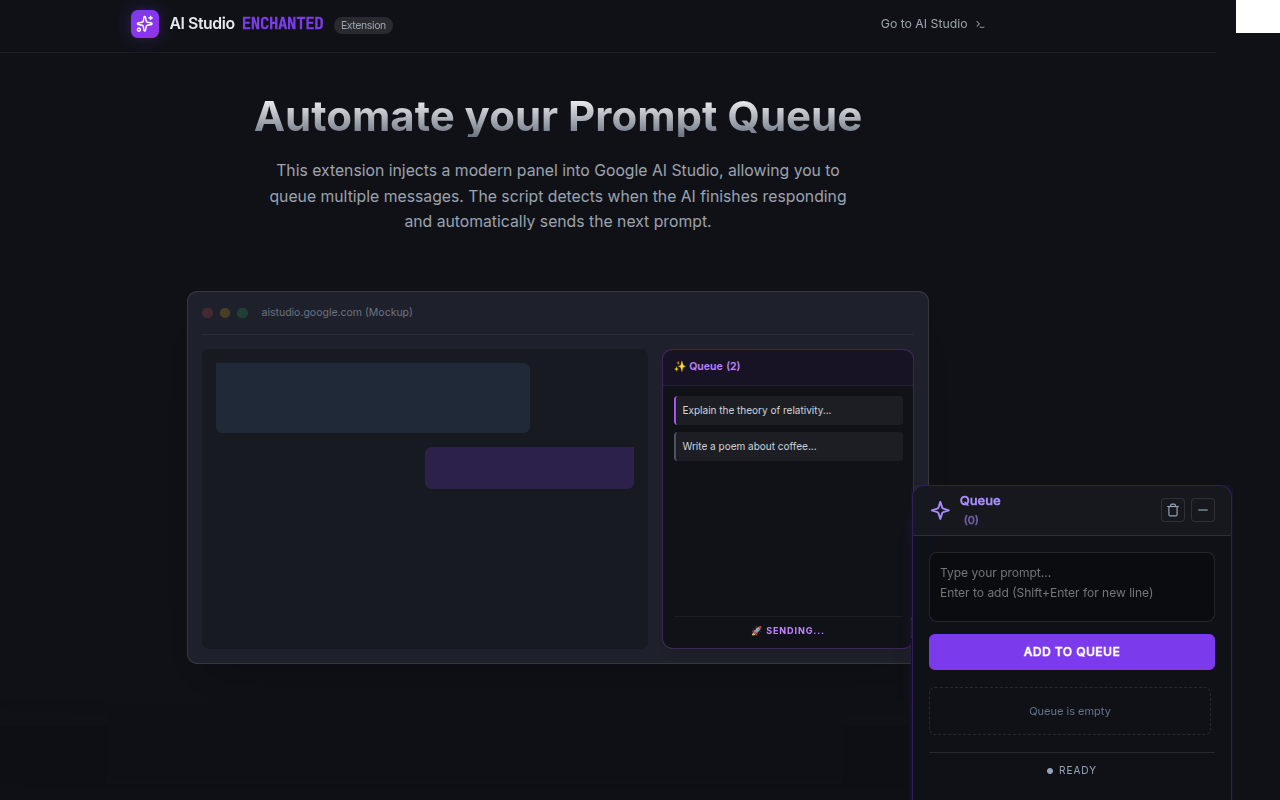Click the ADD TO QUEUE button
Image resolution: width=1280 pixels, height=800 pixels.
tap(1072, 652)
